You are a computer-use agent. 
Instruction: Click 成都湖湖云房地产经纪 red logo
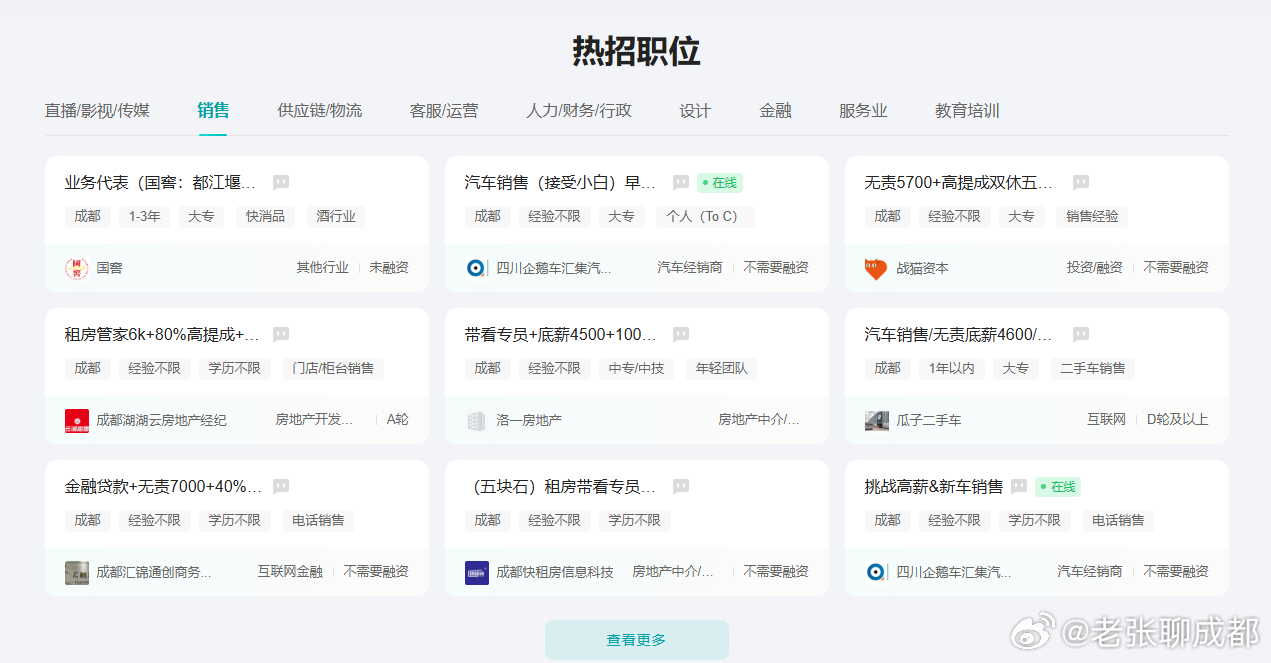pyautogui.click(x=76, y=420)
